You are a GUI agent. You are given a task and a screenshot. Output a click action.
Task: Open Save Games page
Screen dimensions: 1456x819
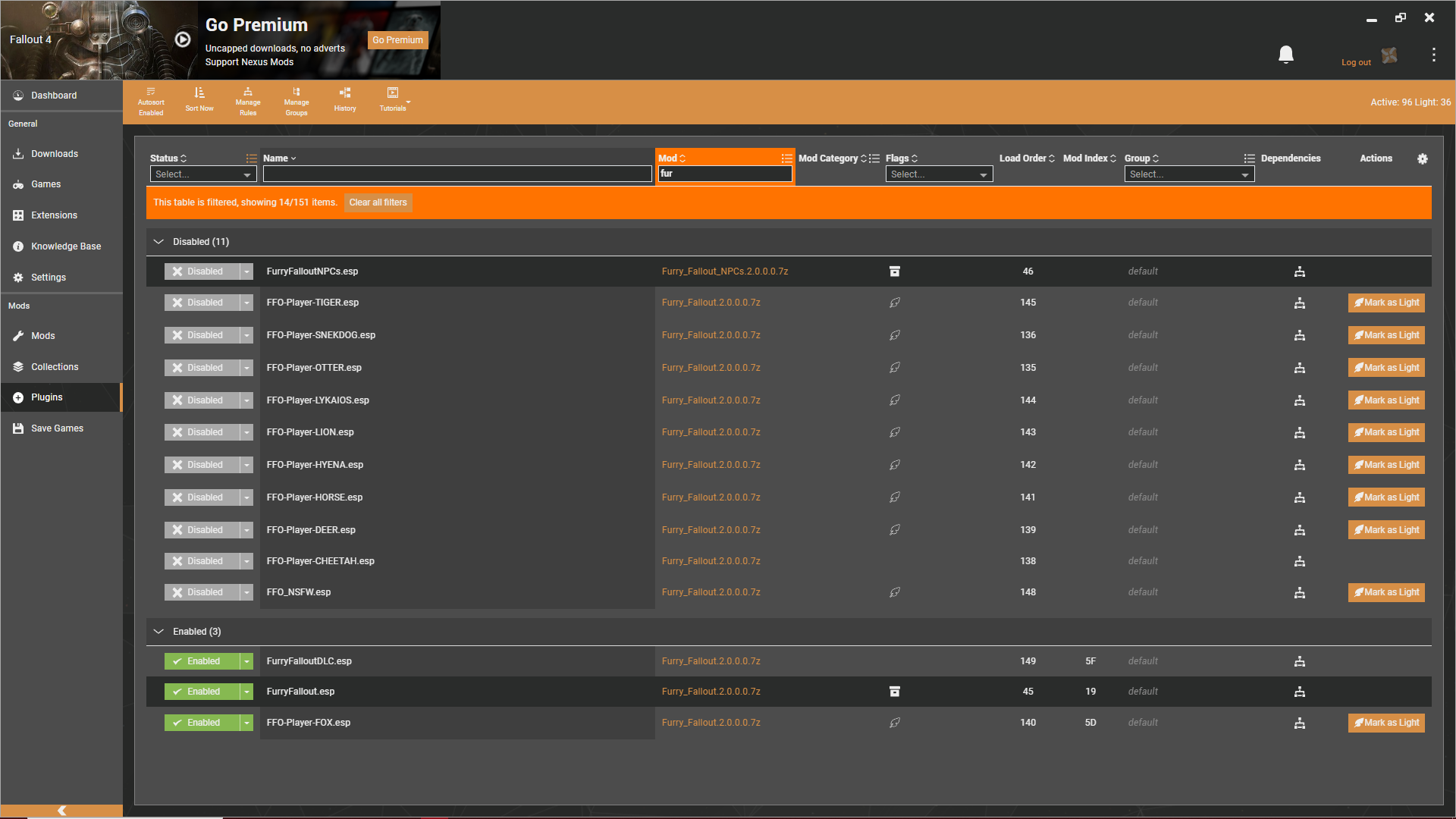pos(61,428)
